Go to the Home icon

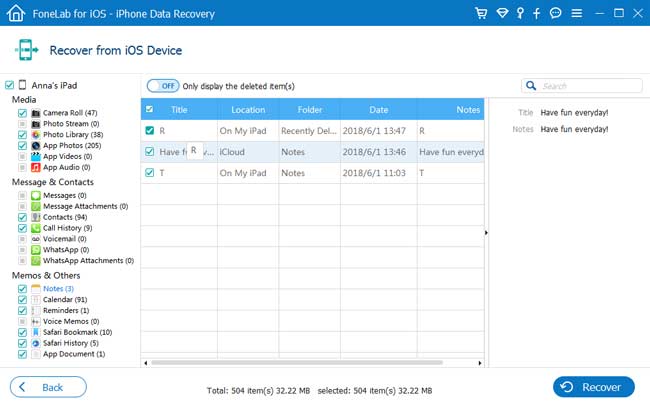(16, 13)
